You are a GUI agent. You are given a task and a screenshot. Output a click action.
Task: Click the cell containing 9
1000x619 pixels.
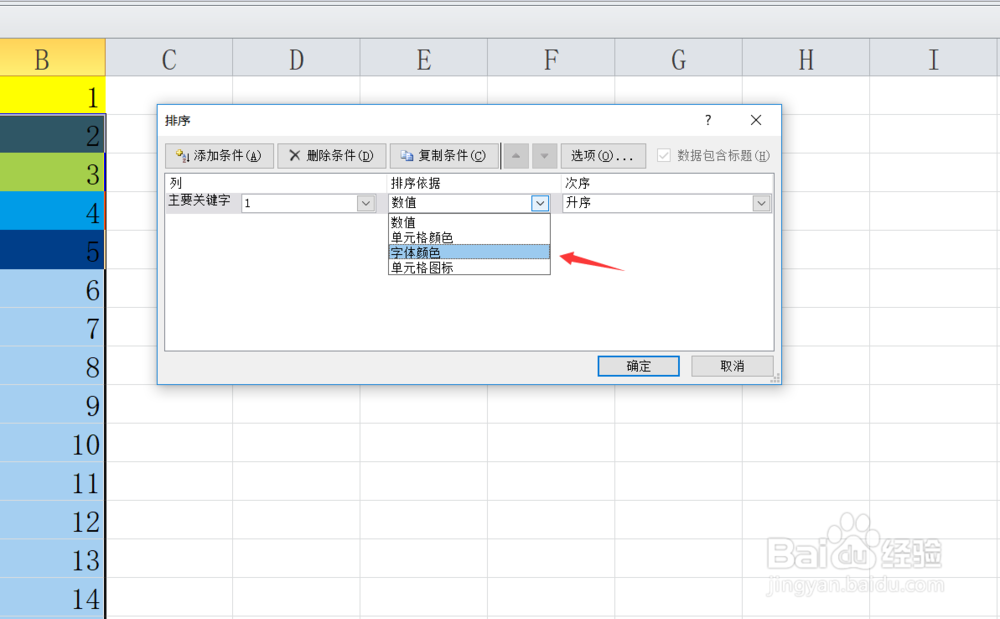pos(52,405)
